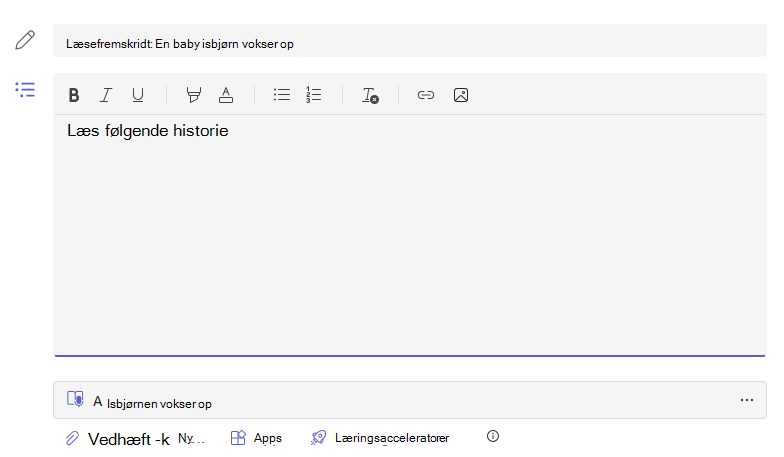Click the instructions list icon
Viewport: 784px width, 457px height.
pyautogui.click(x=25, y=90)
